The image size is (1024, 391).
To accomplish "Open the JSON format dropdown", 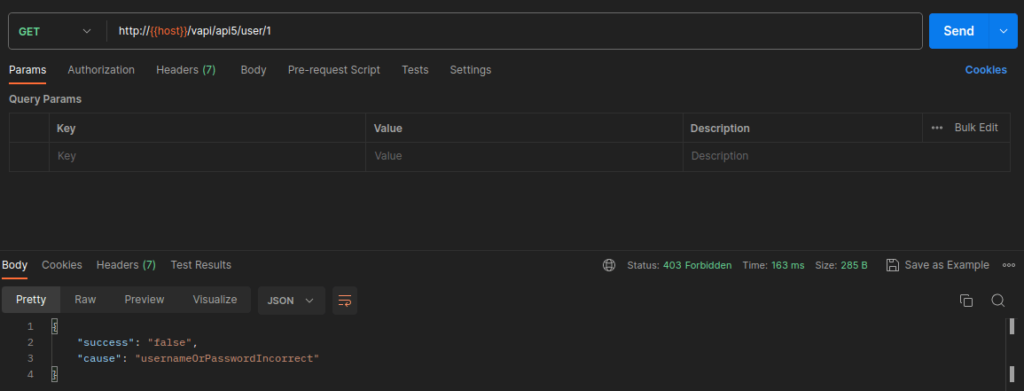I will tap(291, 300).
